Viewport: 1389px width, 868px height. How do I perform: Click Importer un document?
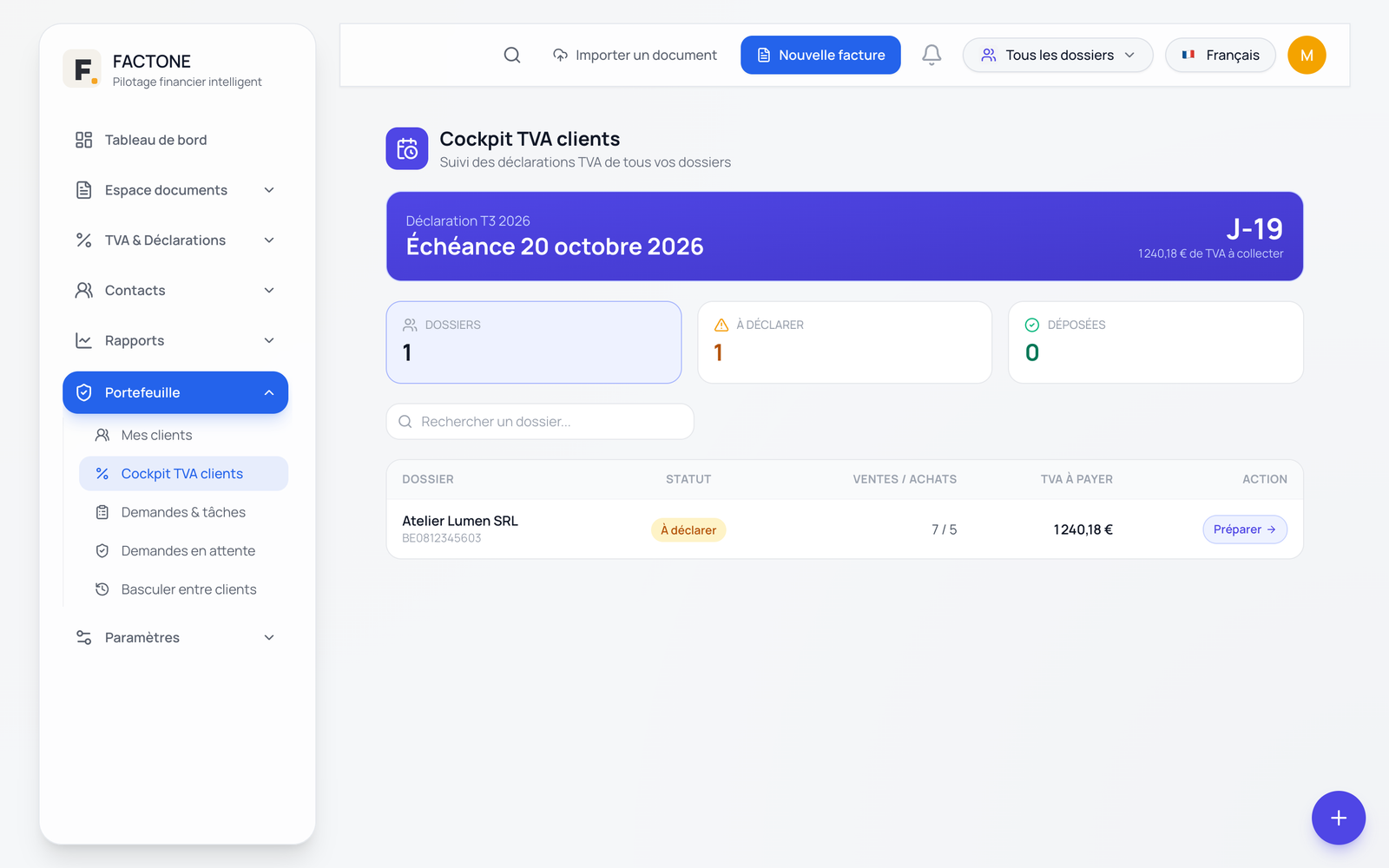(635, 55)
